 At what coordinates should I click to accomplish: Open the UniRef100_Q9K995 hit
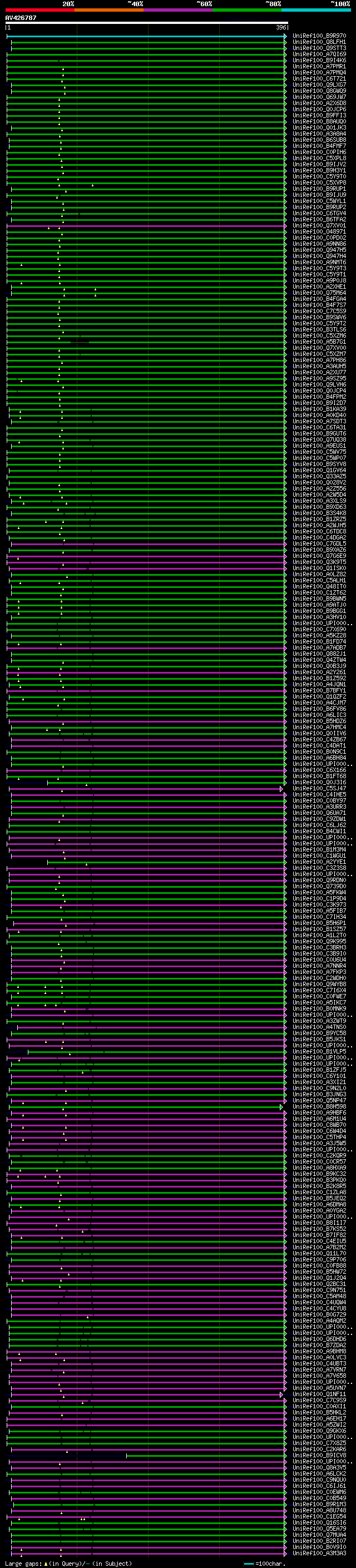(319, 941)
